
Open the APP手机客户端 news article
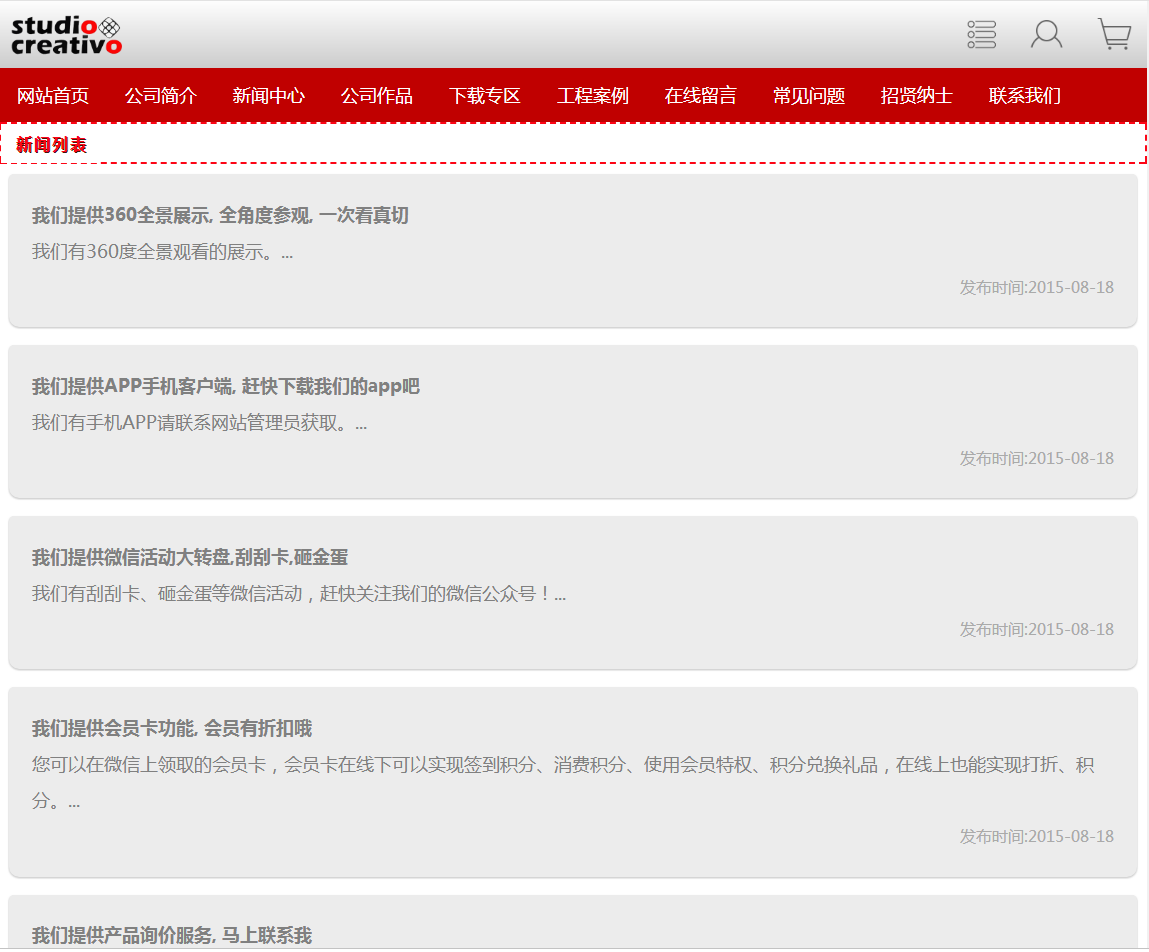point(226,387)
